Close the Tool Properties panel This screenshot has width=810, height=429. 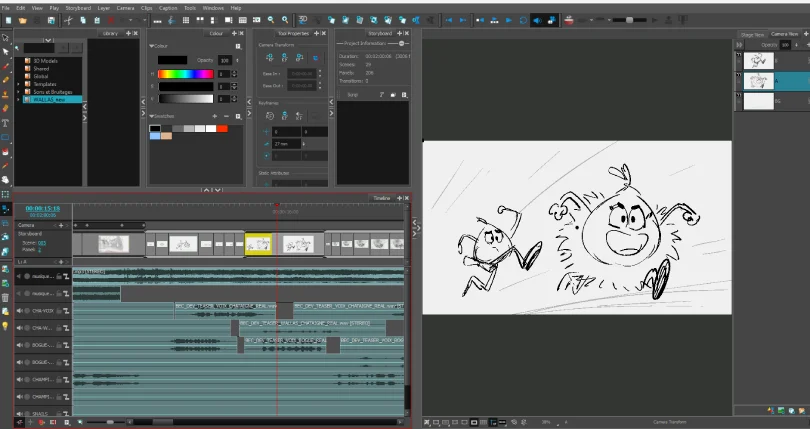point(324,33)
